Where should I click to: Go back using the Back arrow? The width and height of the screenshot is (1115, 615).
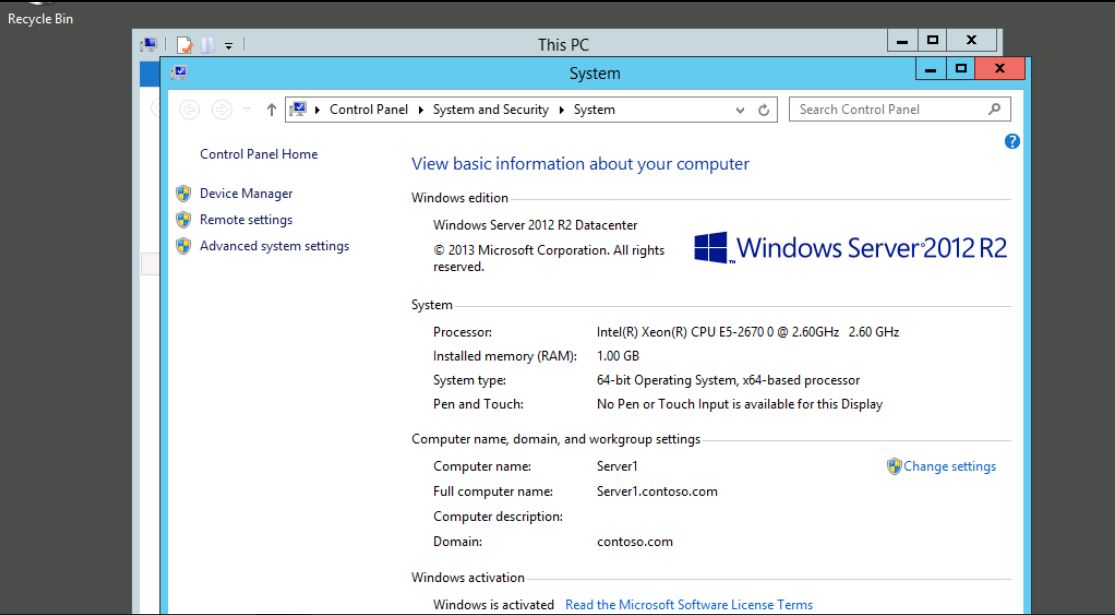point(189,109)
